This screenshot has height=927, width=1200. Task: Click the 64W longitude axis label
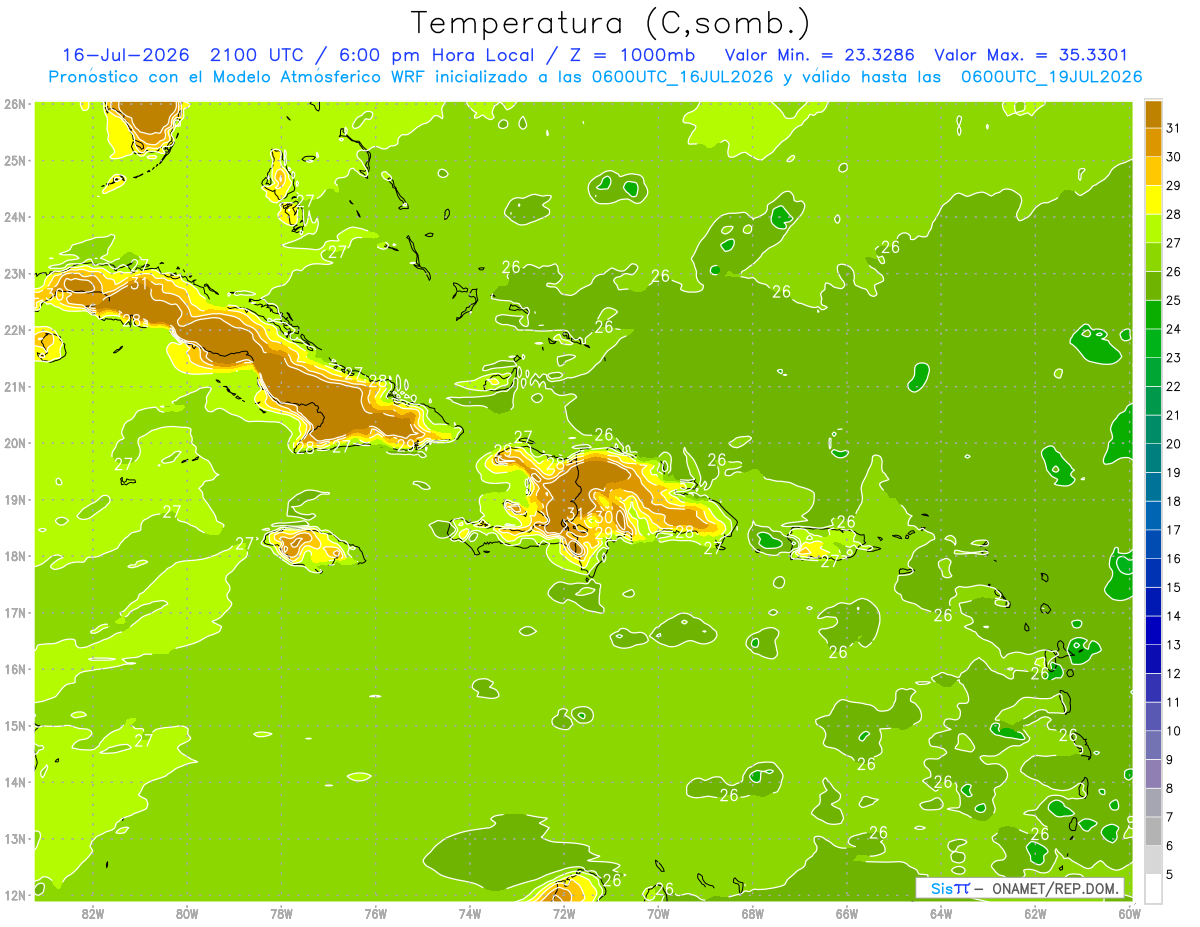[940, 913]
